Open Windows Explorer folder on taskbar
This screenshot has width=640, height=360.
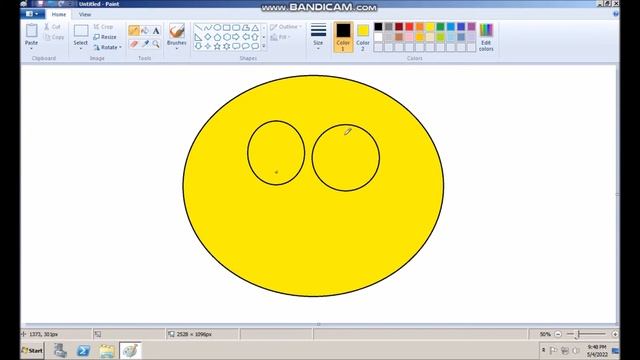(107, 351)
